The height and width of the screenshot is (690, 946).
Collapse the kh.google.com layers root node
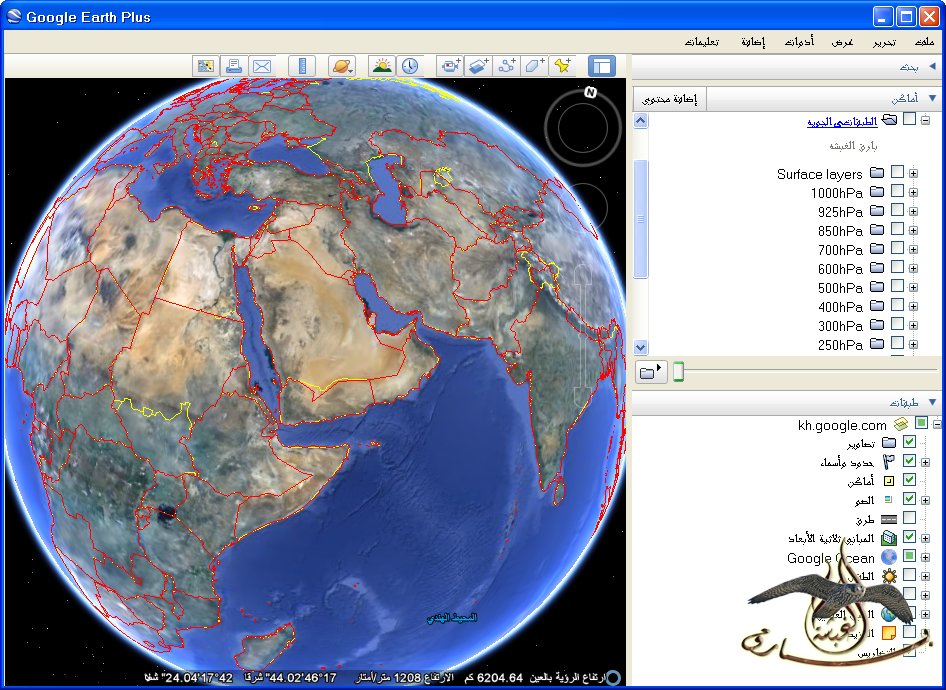click(x=936, y=425)
